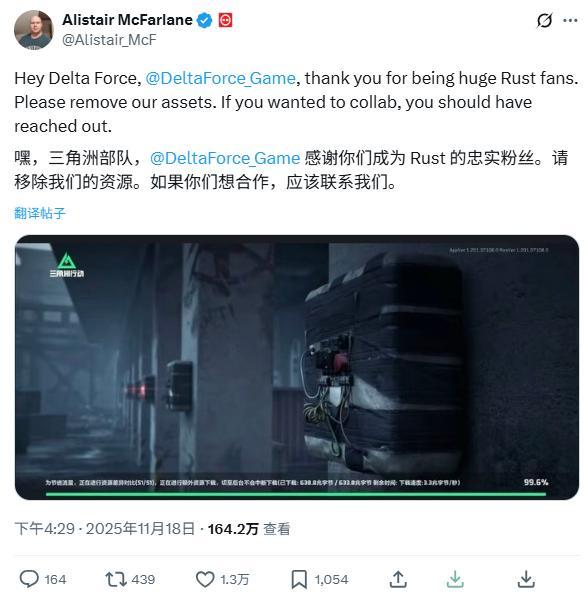
Task: Open @DeltaForce_Game mention in English text
Action: (220, 78)
